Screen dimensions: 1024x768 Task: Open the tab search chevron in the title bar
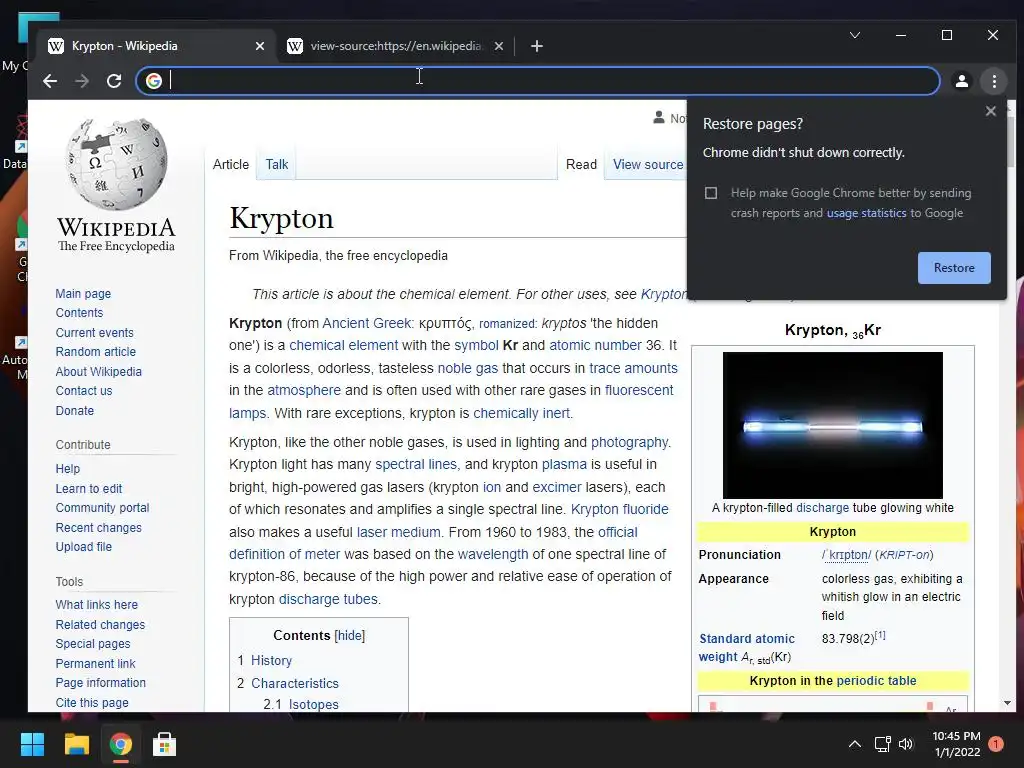tap(855, 35)
